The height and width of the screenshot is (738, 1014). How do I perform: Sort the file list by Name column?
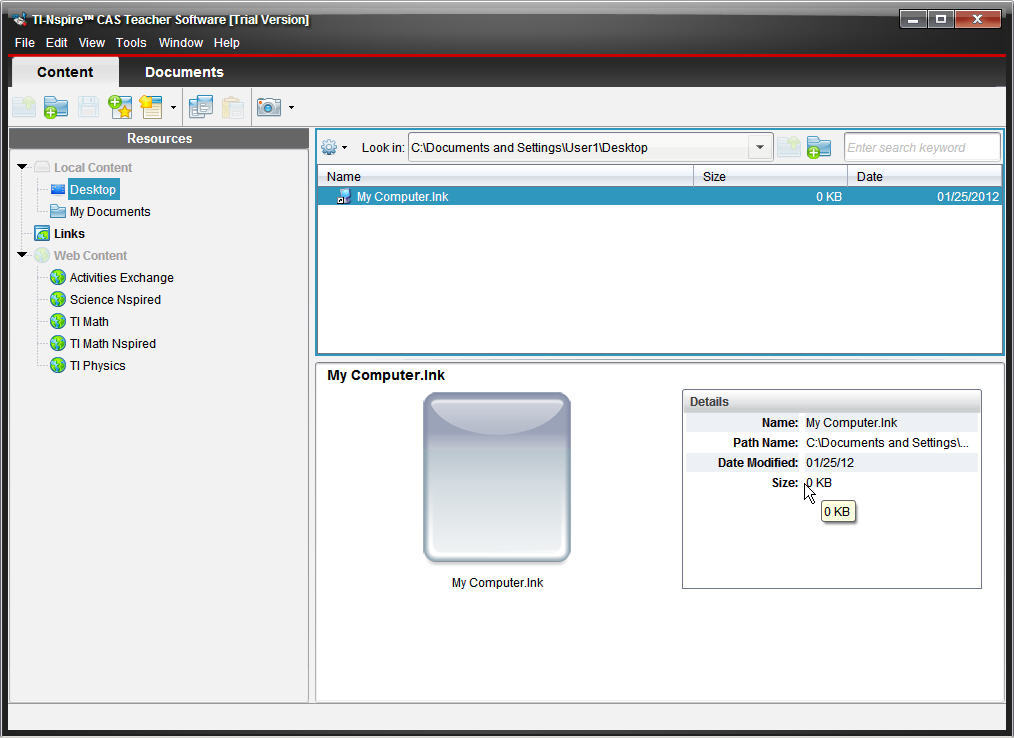point(506,177)
